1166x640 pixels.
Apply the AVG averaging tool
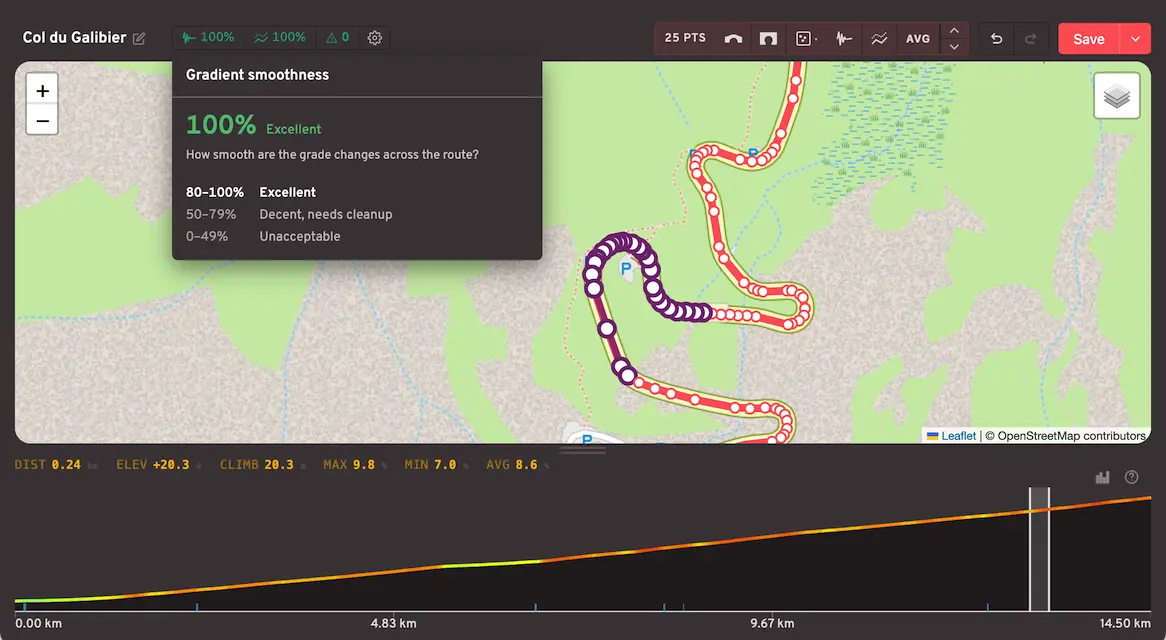tap(918, 39)
